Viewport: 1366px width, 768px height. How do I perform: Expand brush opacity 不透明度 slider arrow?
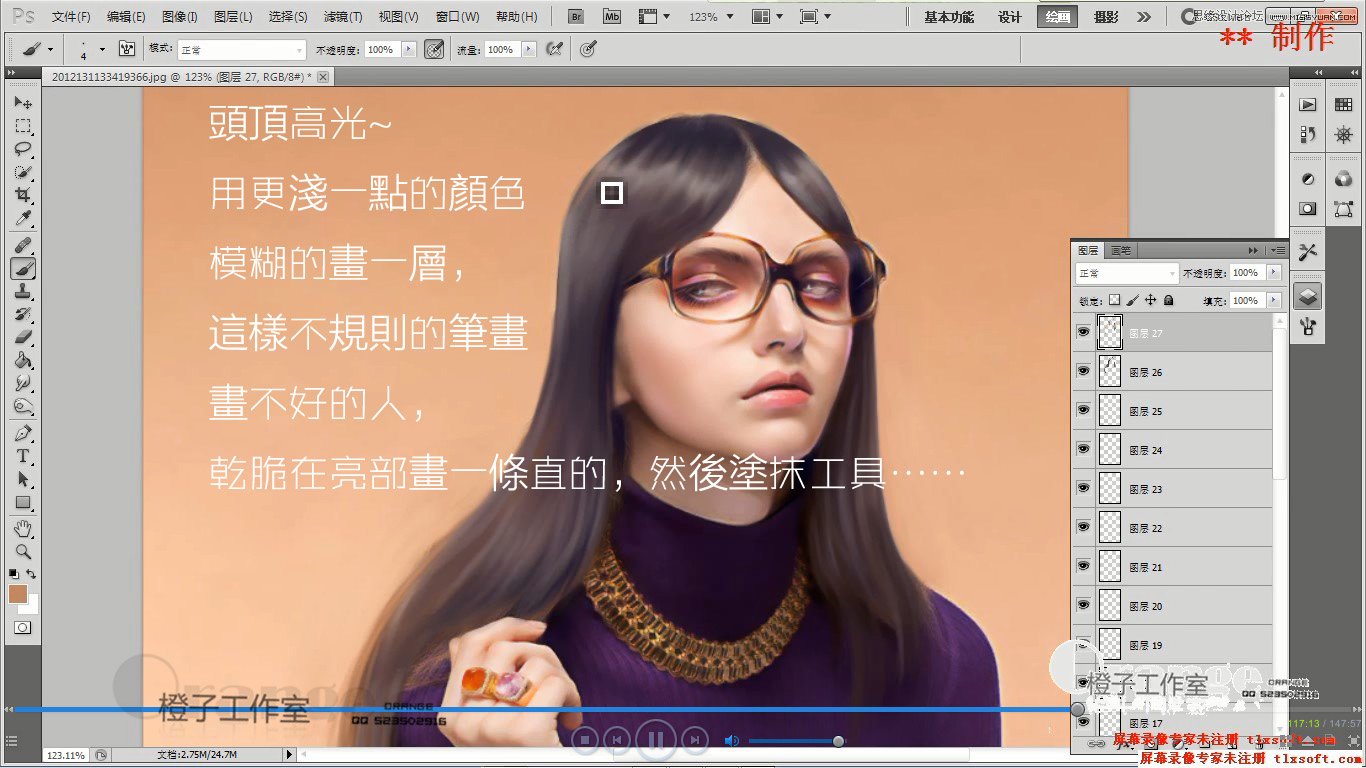[408, 50]
